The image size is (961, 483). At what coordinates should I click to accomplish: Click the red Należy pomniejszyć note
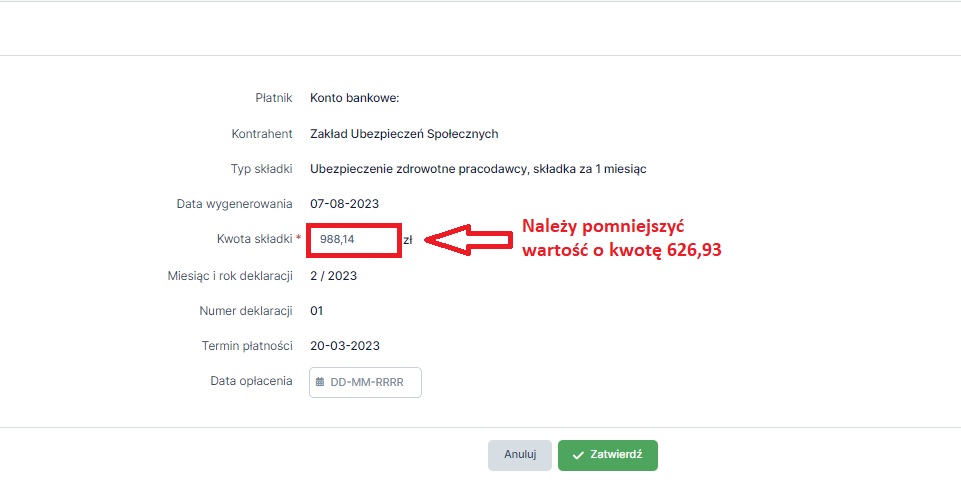(x=621, y=238)
